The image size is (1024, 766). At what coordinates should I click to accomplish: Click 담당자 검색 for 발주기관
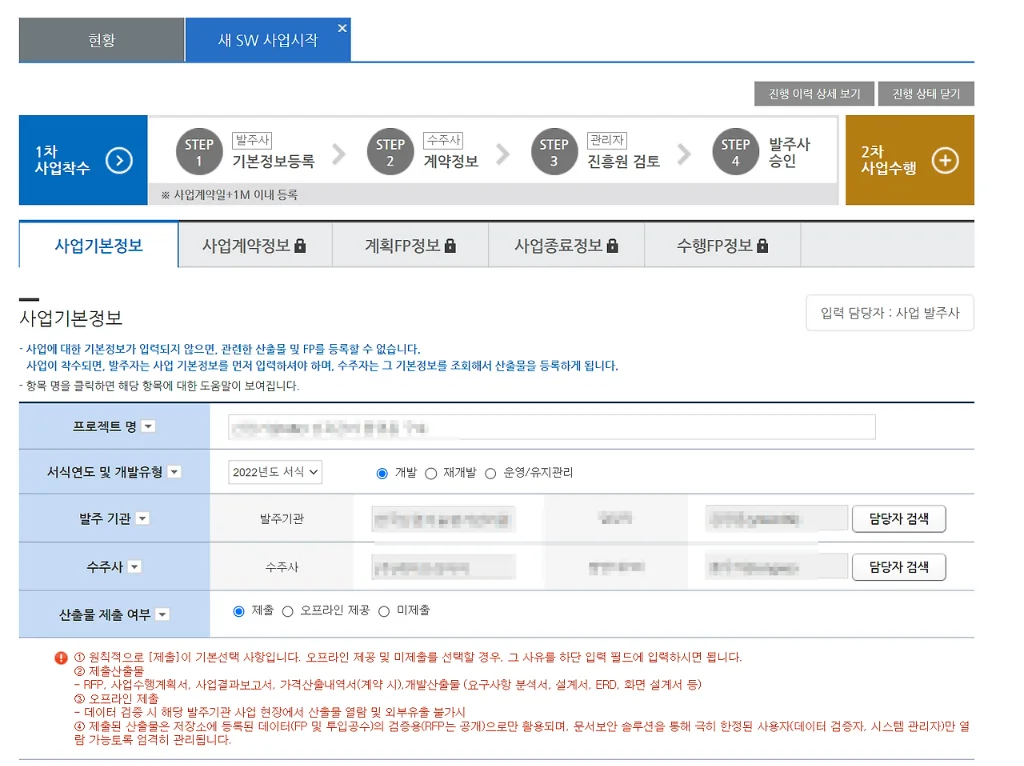(x=898, y=519)
